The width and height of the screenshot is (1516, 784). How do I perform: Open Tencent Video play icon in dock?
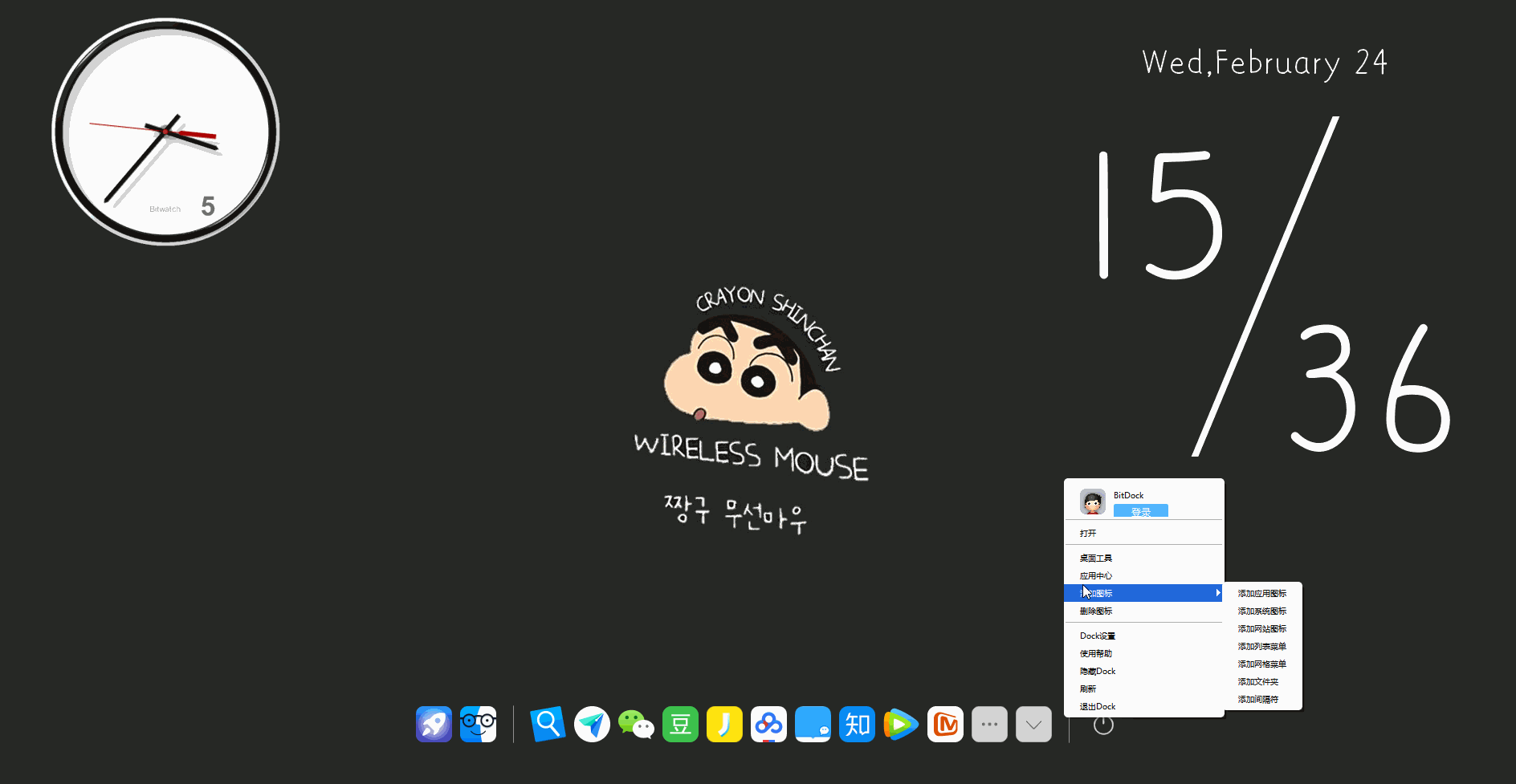coord(901,725)
